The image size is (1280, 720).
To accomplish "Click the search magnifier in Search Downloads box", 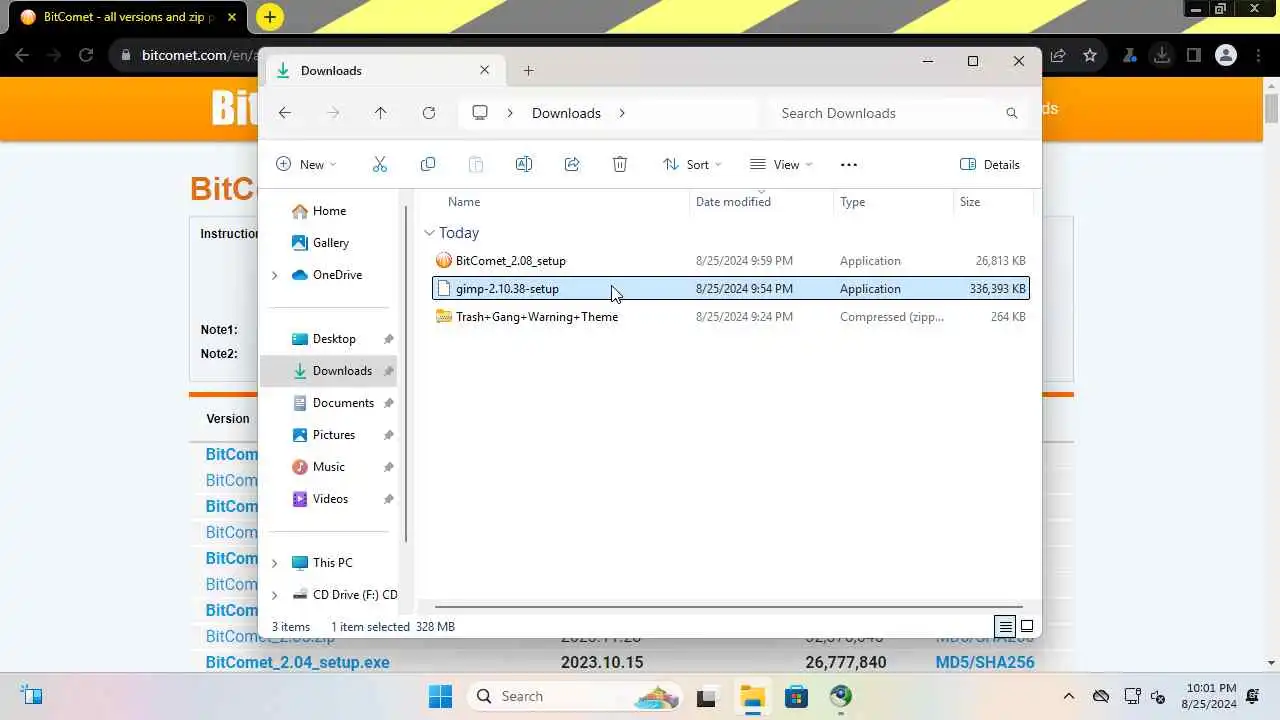I will [1012, 113].
